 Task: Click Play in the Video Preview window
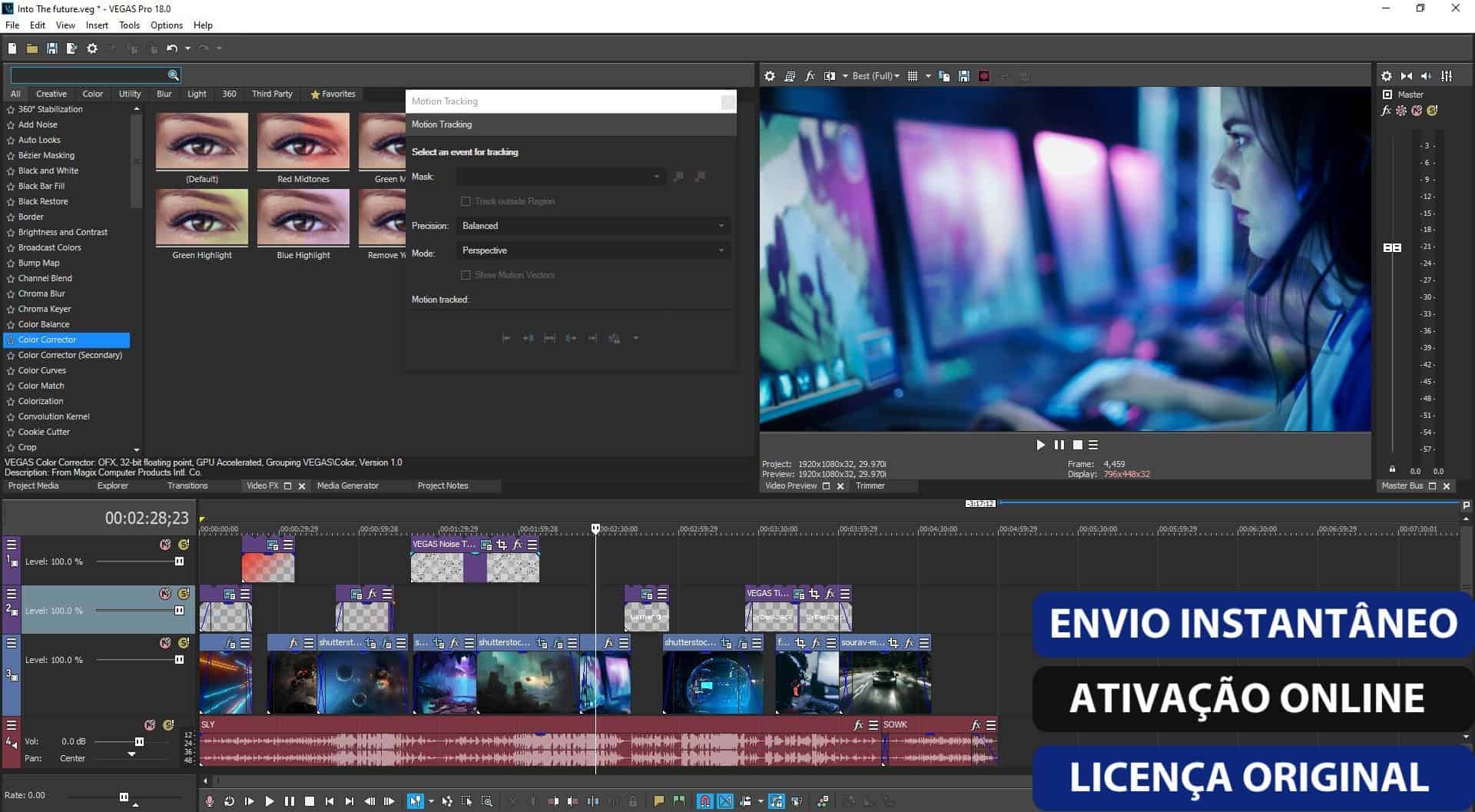pos(1040,445)
